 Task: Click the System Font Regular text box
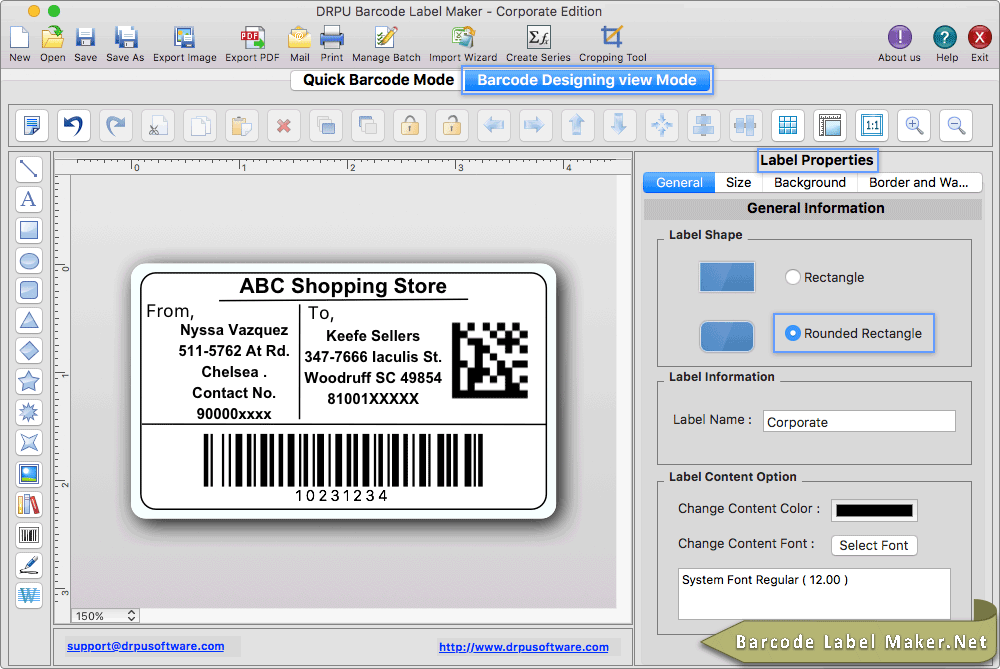[814, 593]
